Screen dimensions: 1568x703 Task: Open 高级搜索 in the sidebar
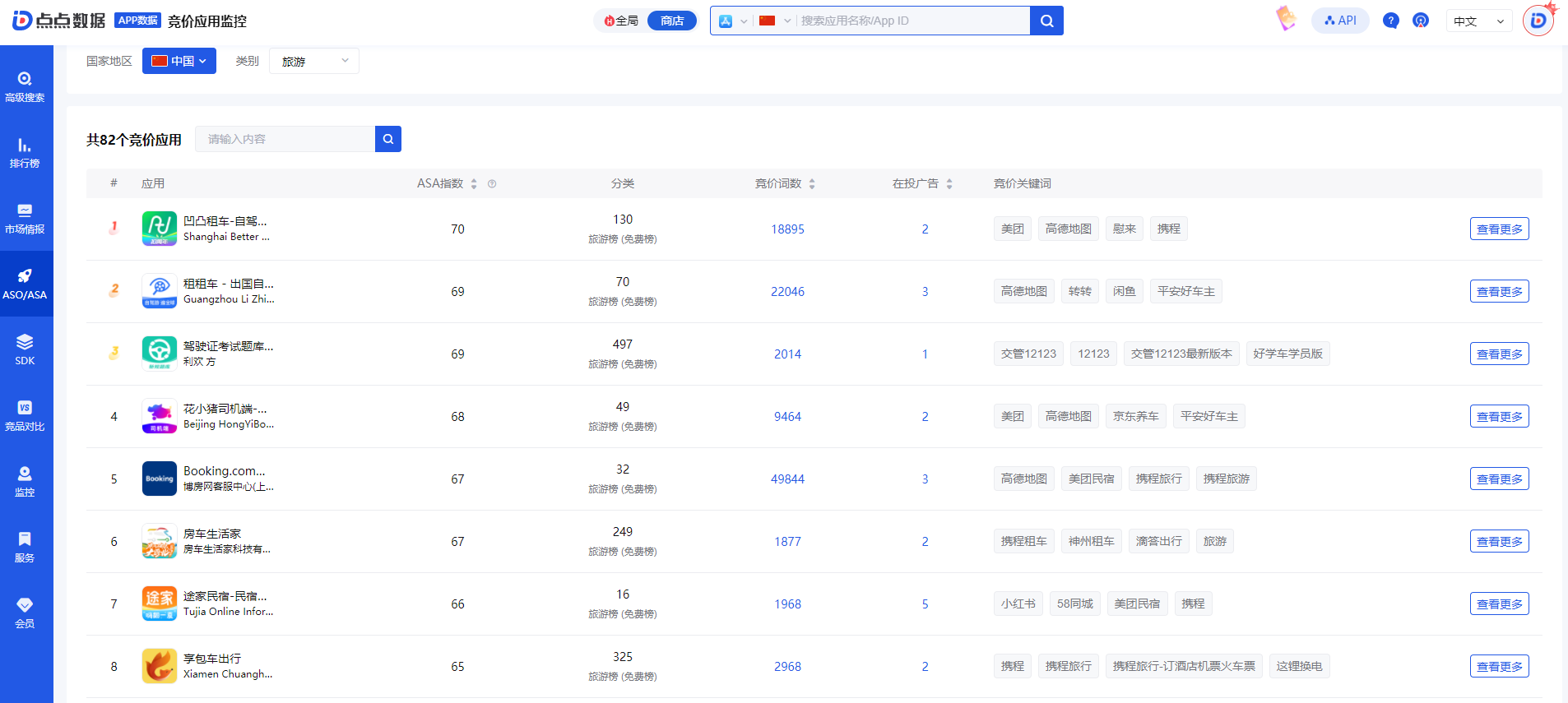click(25, 86)
